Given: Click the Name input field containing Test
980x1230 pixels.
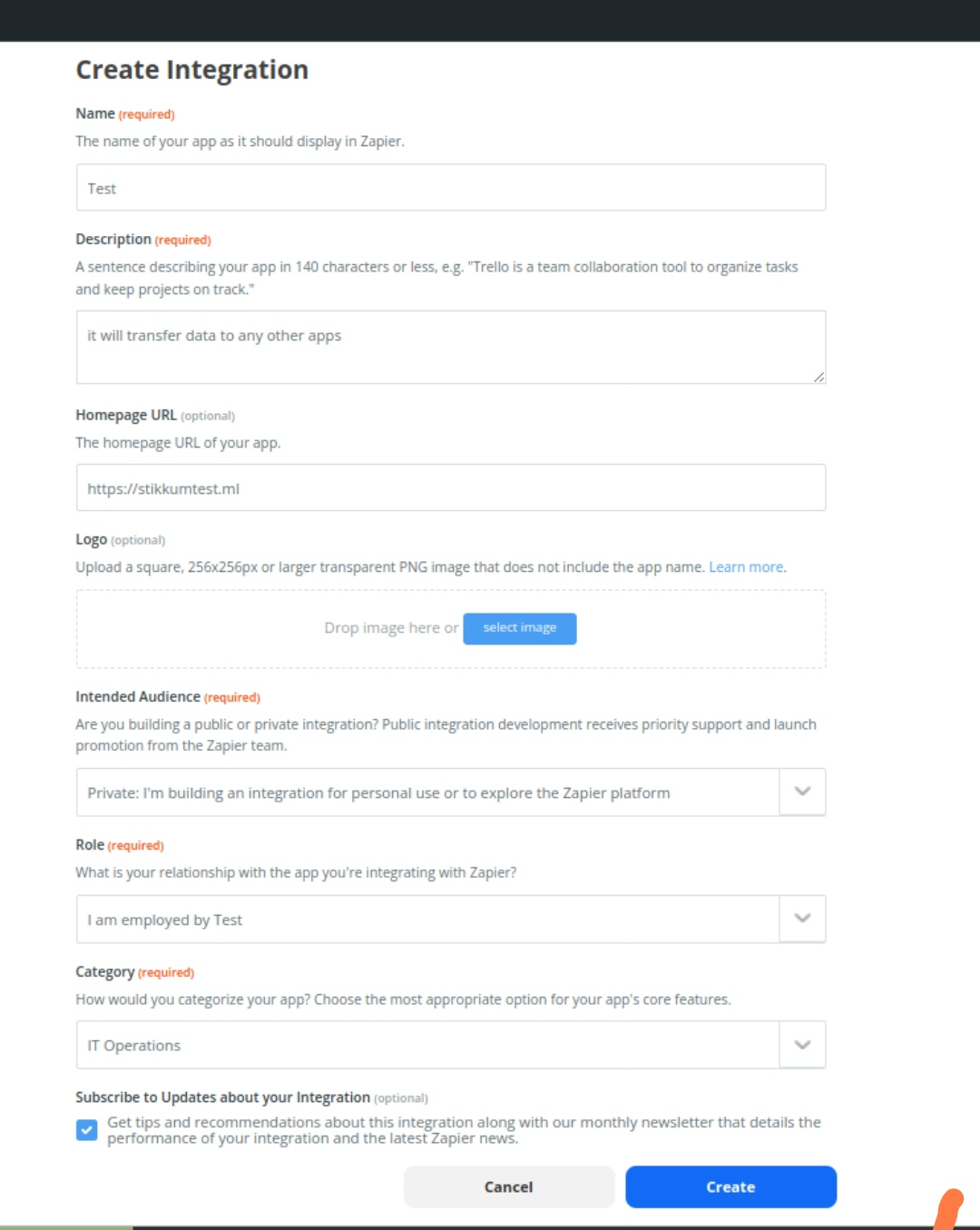Looking at the screenshot, I should (x=450, y=188).
